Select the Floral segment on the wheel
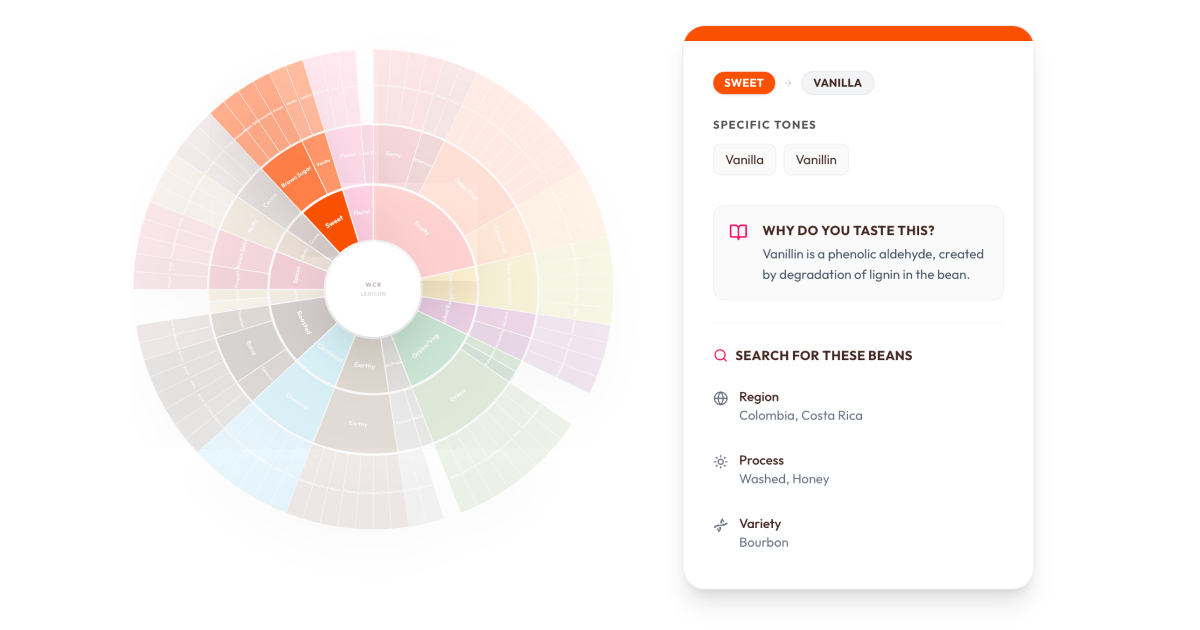 coord(361,211)
